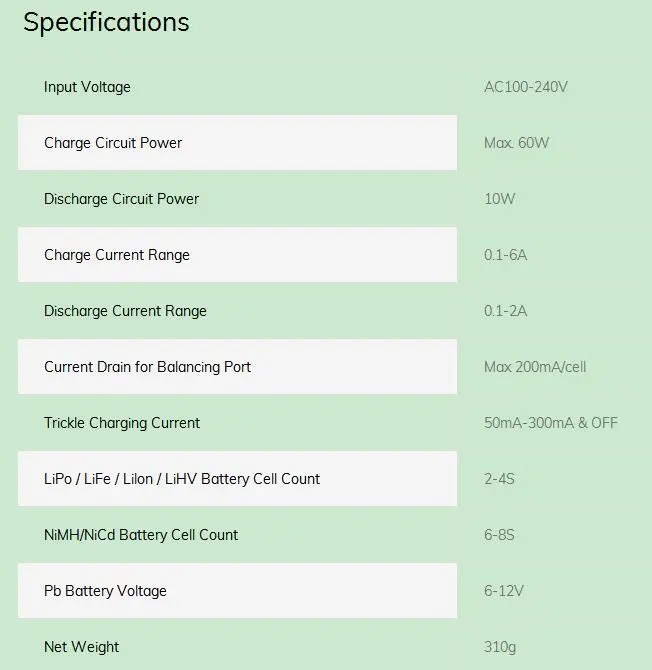The height and width of the screenshot is (670, 652).
Task: Select the Trickle Charging Current label
Action: 122,423
